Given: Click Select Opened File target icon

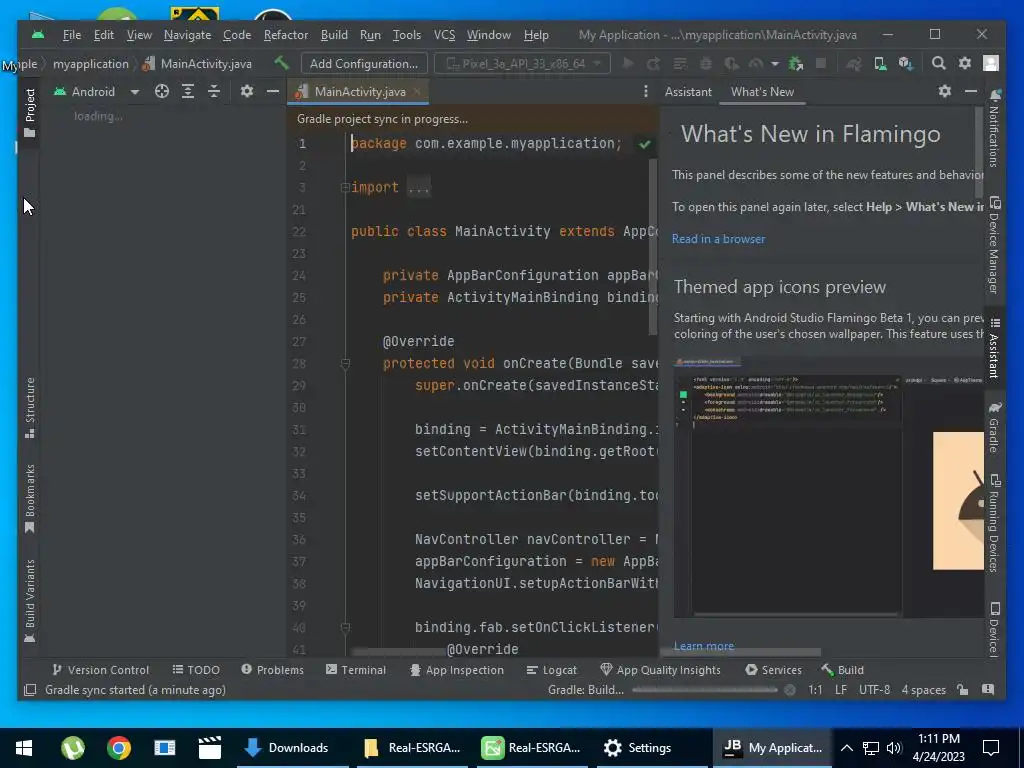Looking at the screenshot, I should point(162,91).
